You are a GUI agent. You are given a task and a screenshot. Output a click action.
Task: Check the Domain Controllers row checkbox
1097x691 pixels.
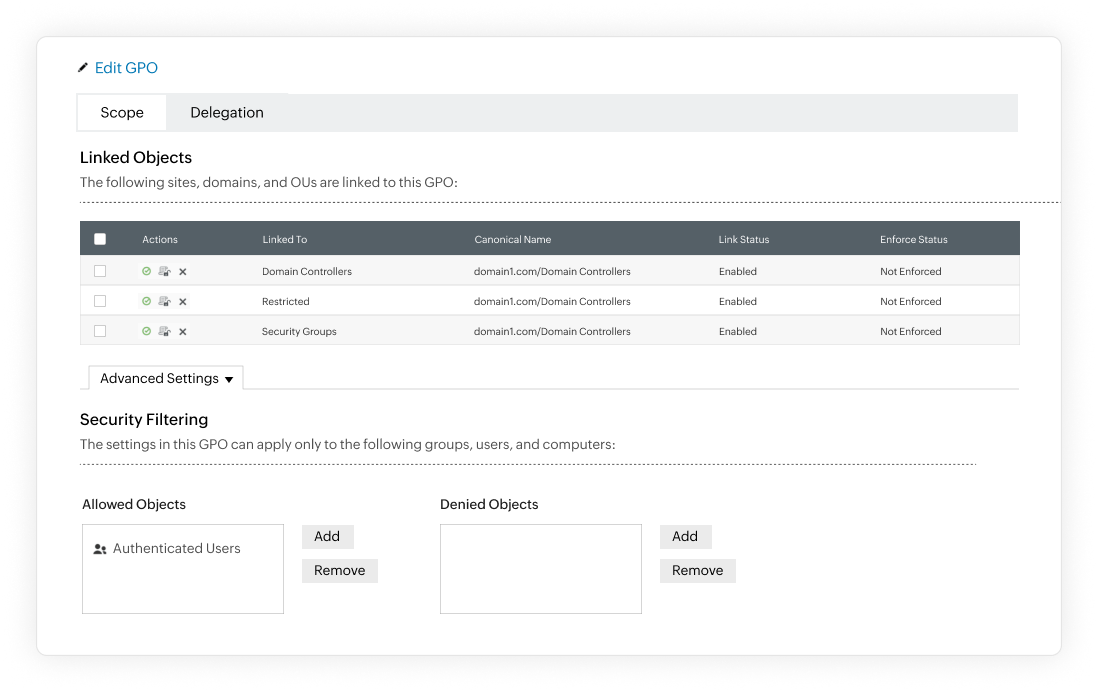point(100,271)
